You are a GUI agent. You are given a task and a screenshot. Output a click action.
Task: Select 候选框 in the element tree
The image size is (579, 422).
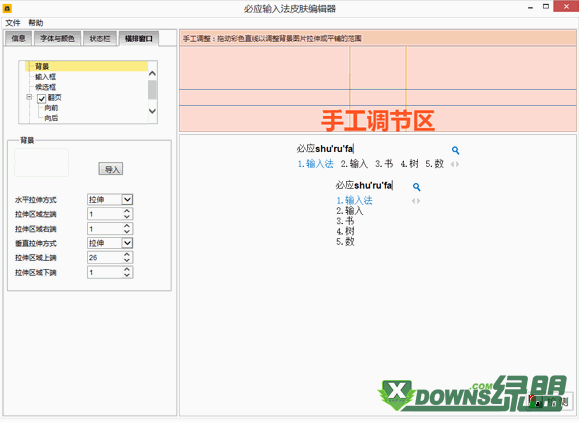coord(45,87)
